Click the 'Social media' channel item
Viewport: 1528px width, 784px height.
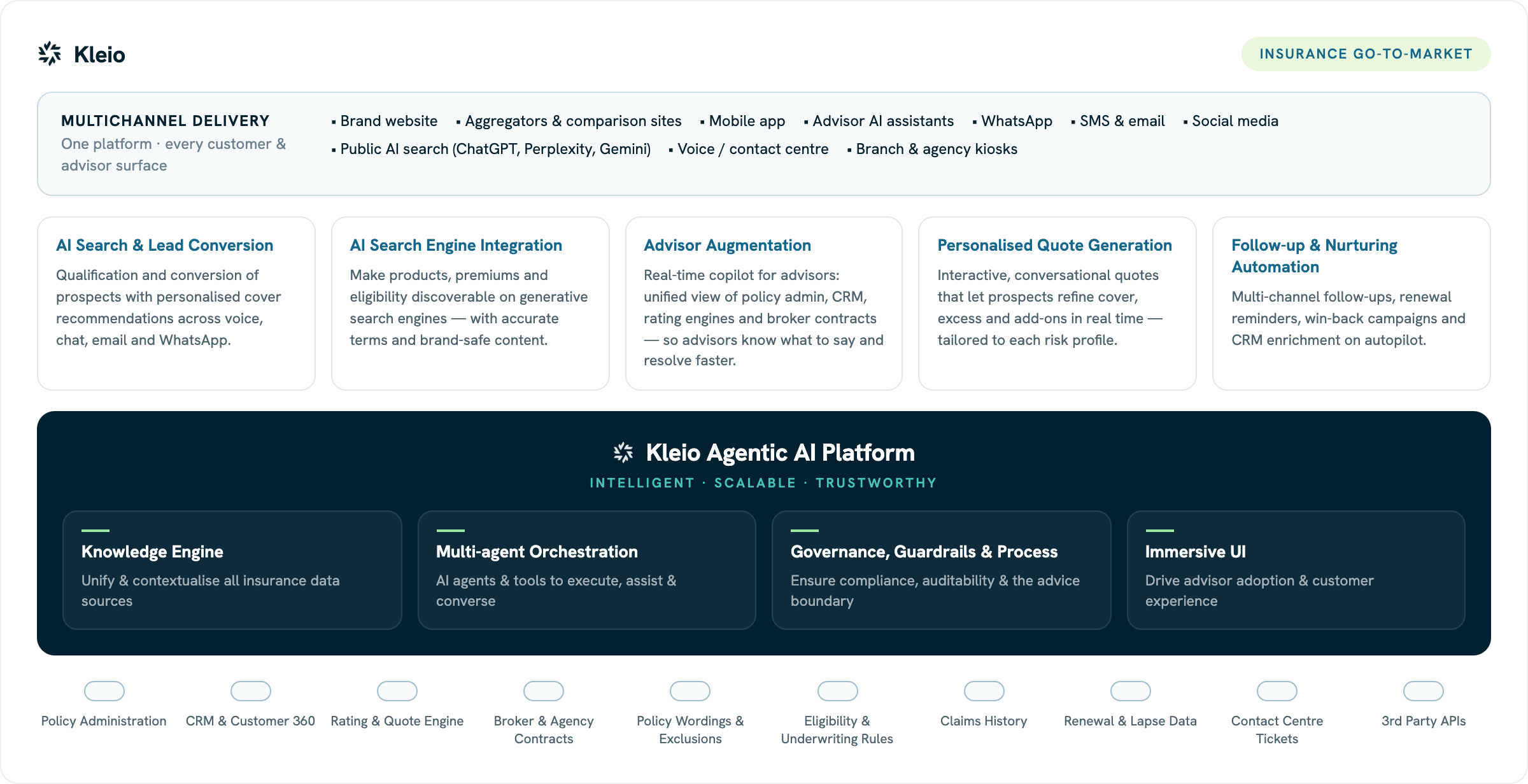pyautogui.click(x=1231, y=121)
